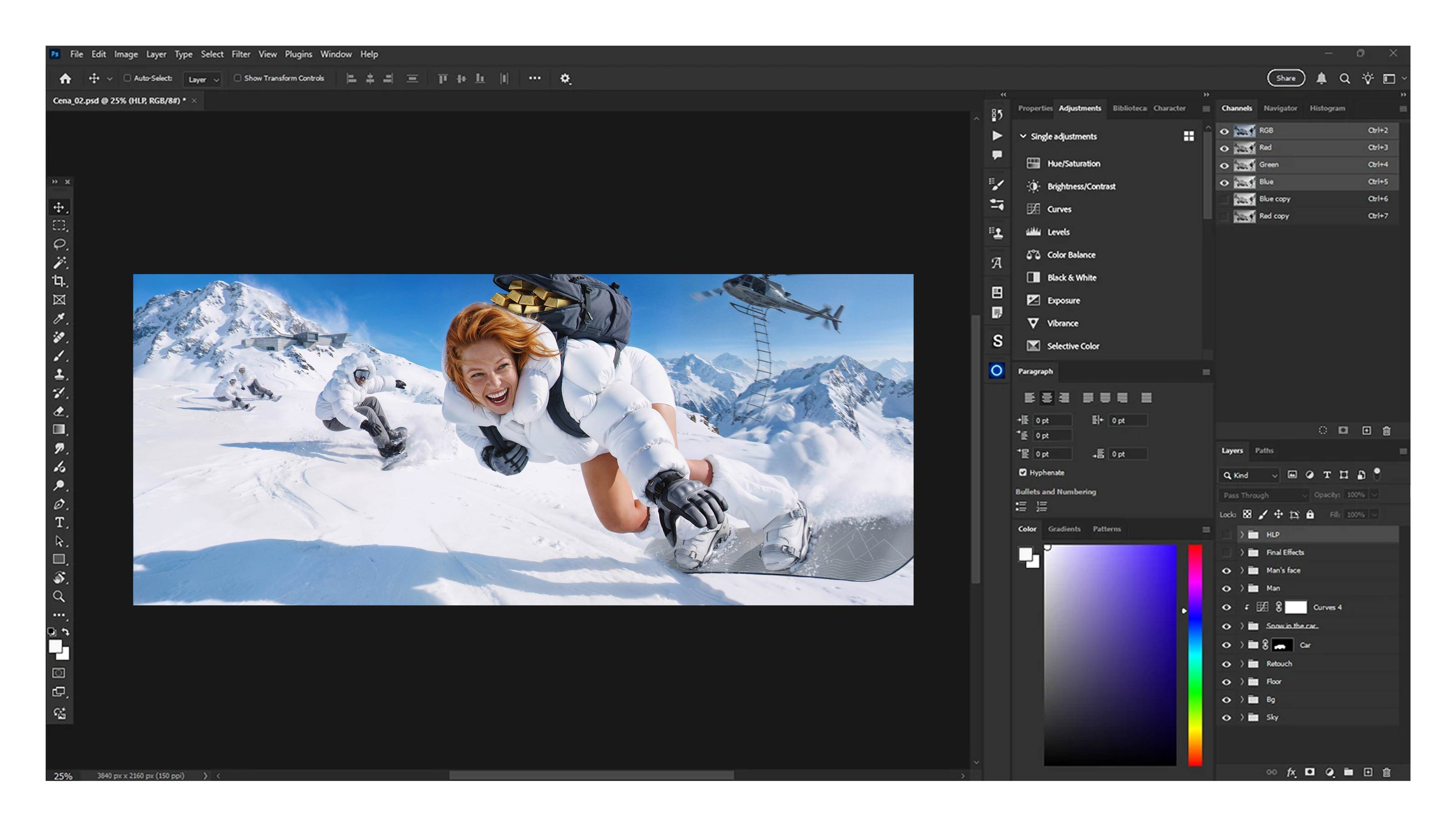Viewport: 1456px width, 827px height.
Task: Select the Magic Wand tool
Action: point(58,263)
